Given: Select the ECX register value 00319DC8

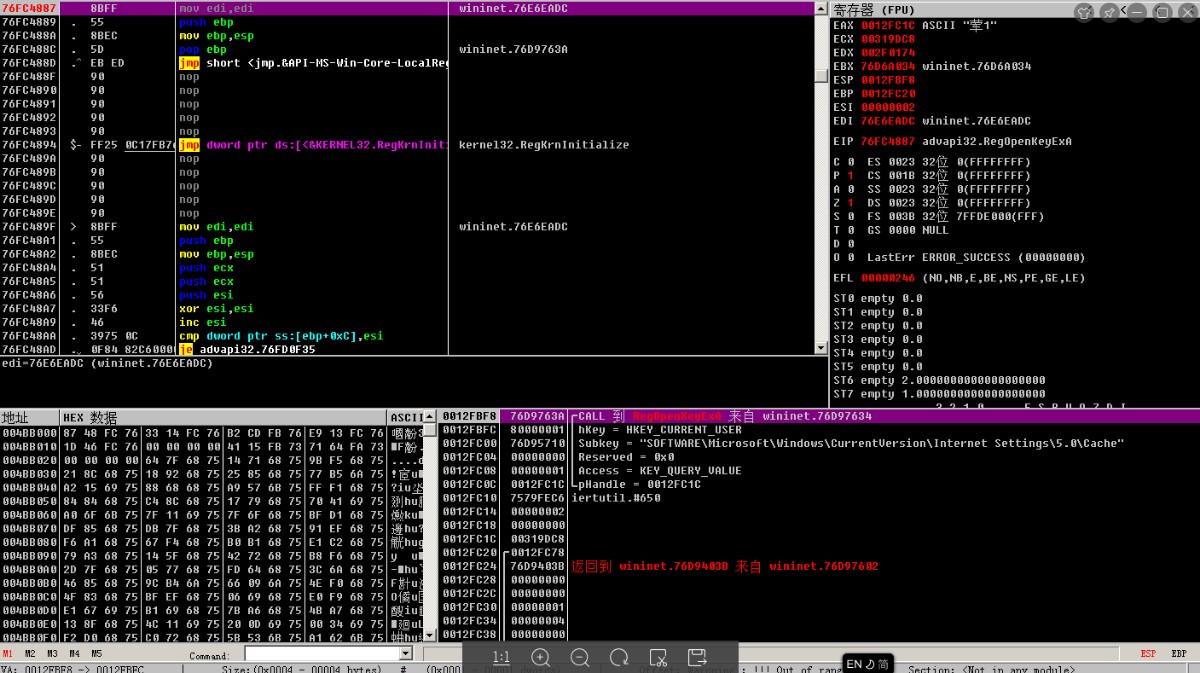Looking at the screenshot, I should 888,39.
